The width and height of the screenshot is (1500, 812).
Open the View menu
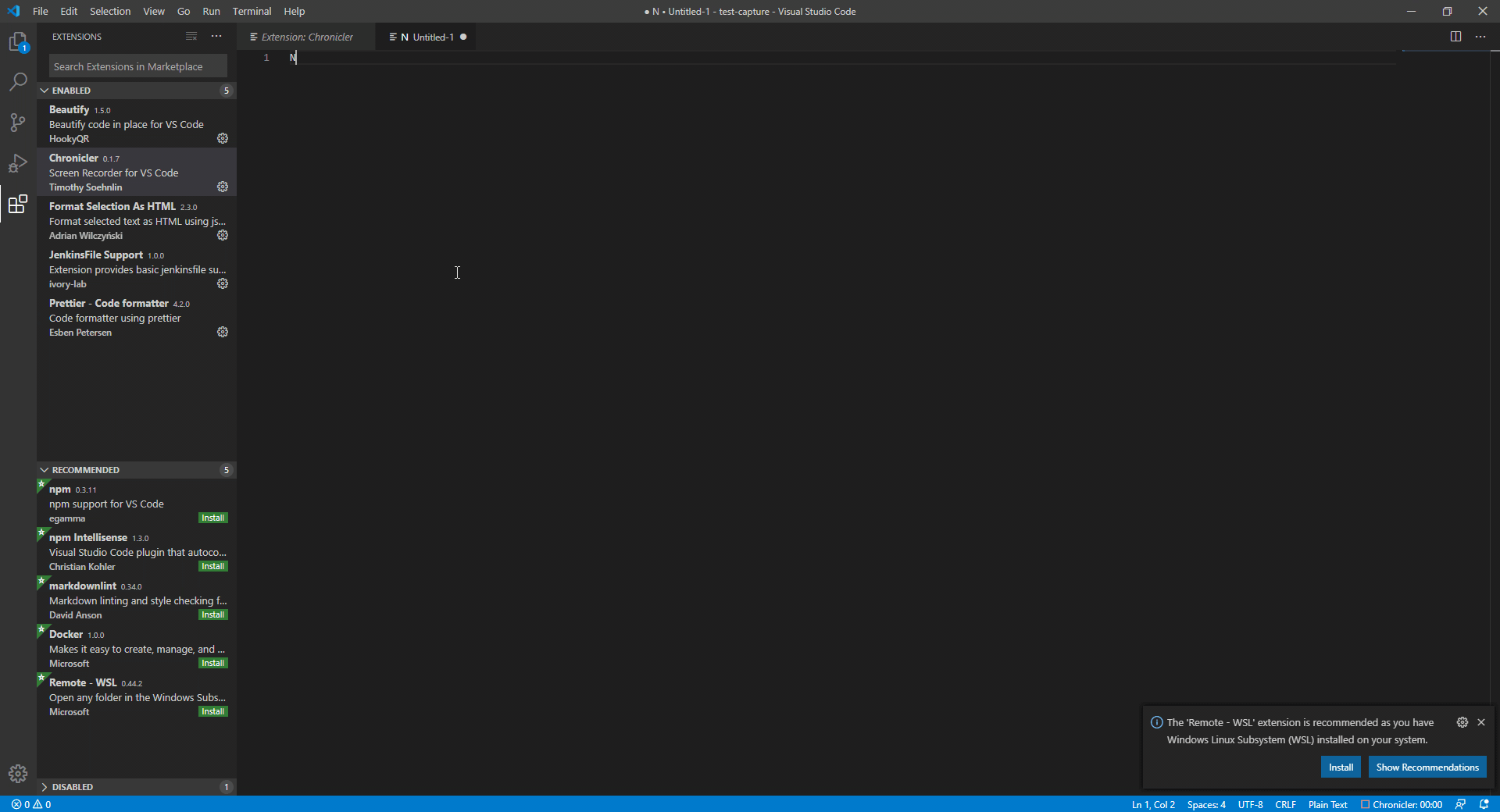click(x=154, y=11)
